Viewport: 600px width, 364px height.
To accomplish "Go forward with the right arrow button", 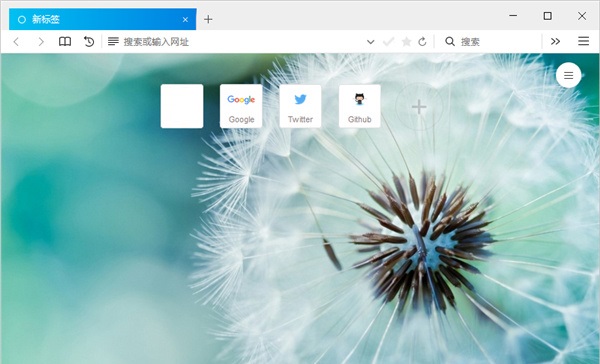I will pos(41,41).
